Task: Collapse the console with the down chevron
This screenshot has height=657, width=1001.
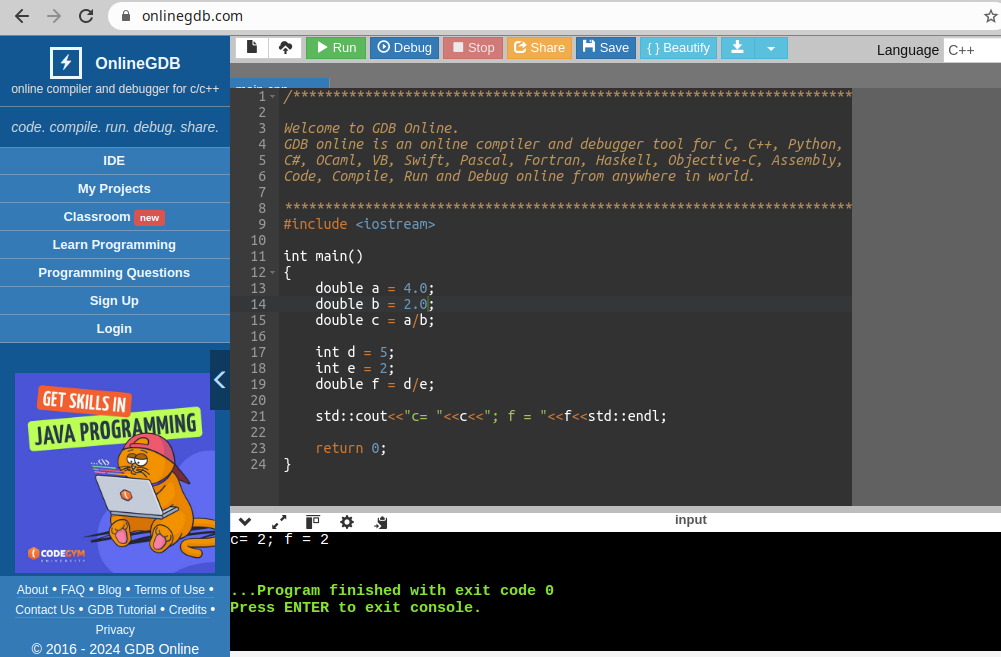Action: (245, 522)
